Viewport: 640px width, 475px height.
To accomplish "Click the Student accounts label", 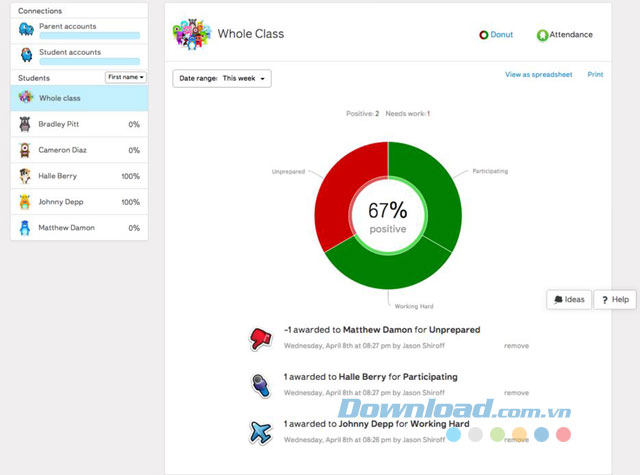I will pos(70,52).
